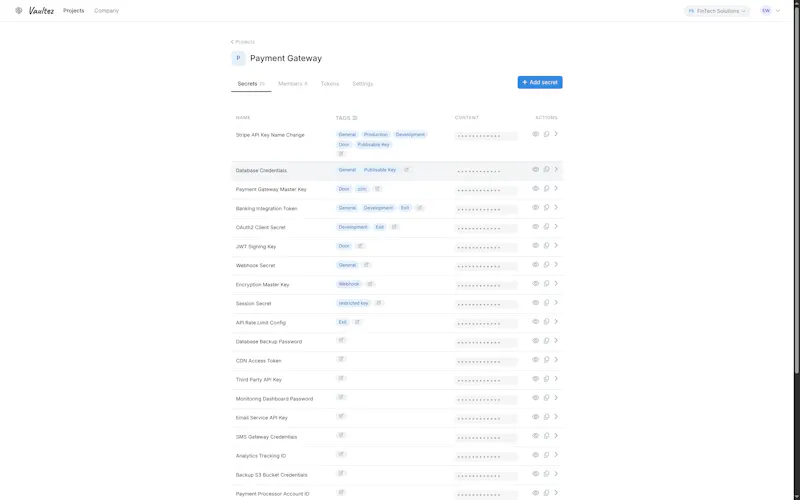Edit tags for Session Secret
This screenshot has height=500, width=800.
[379, 303]
